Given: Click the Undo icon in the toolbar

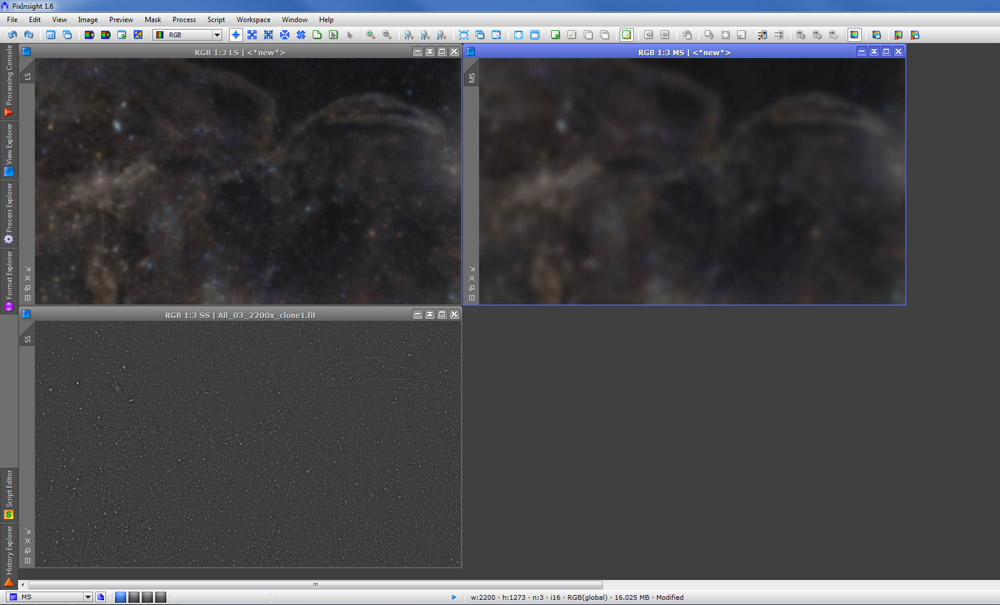Looking at the screenshot, I should [x=12, y=35].
